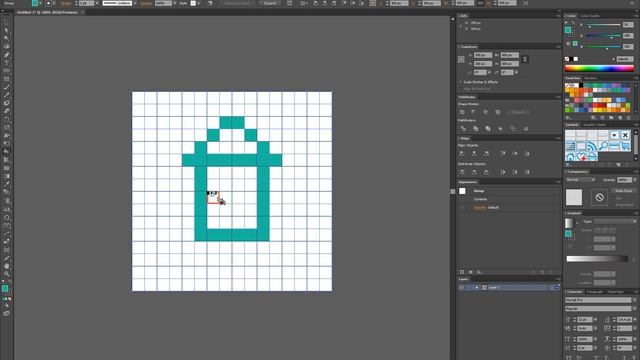Select the Direct Selection tool

[6, 30]
